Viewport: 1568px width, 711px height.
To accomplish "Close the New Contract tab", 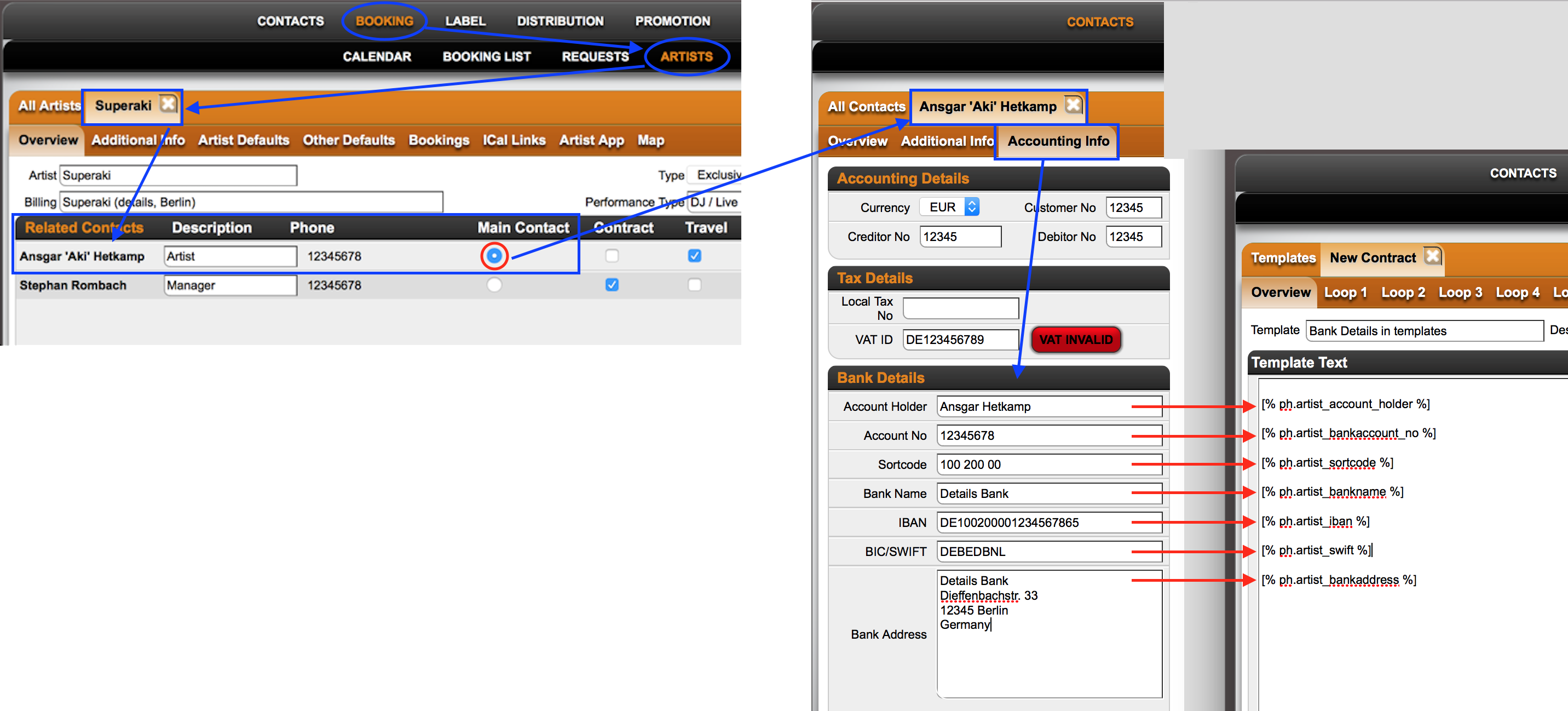I will pyautogui.click(x=1432, y=256).
